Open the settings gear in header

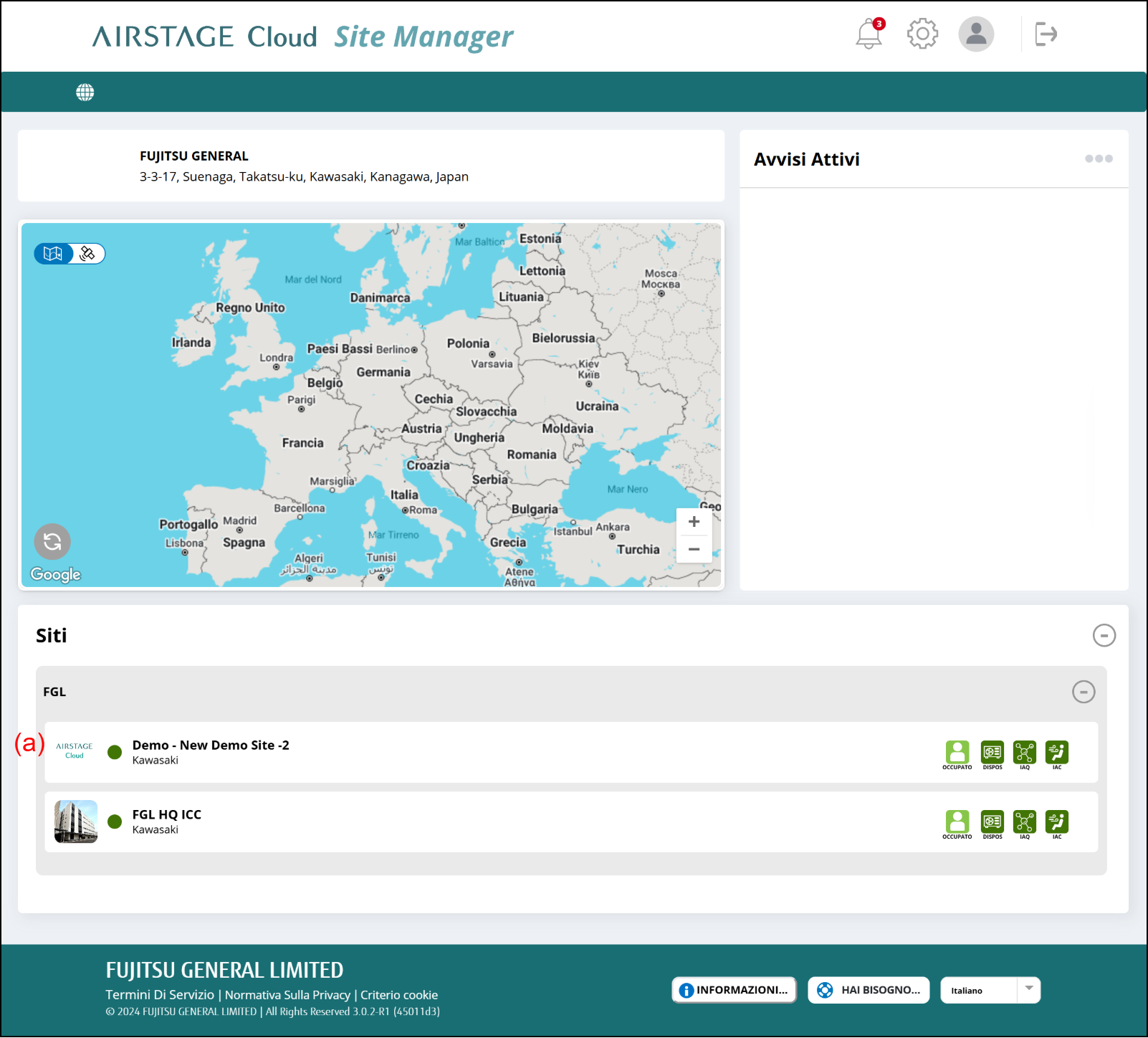coord(922,34)
